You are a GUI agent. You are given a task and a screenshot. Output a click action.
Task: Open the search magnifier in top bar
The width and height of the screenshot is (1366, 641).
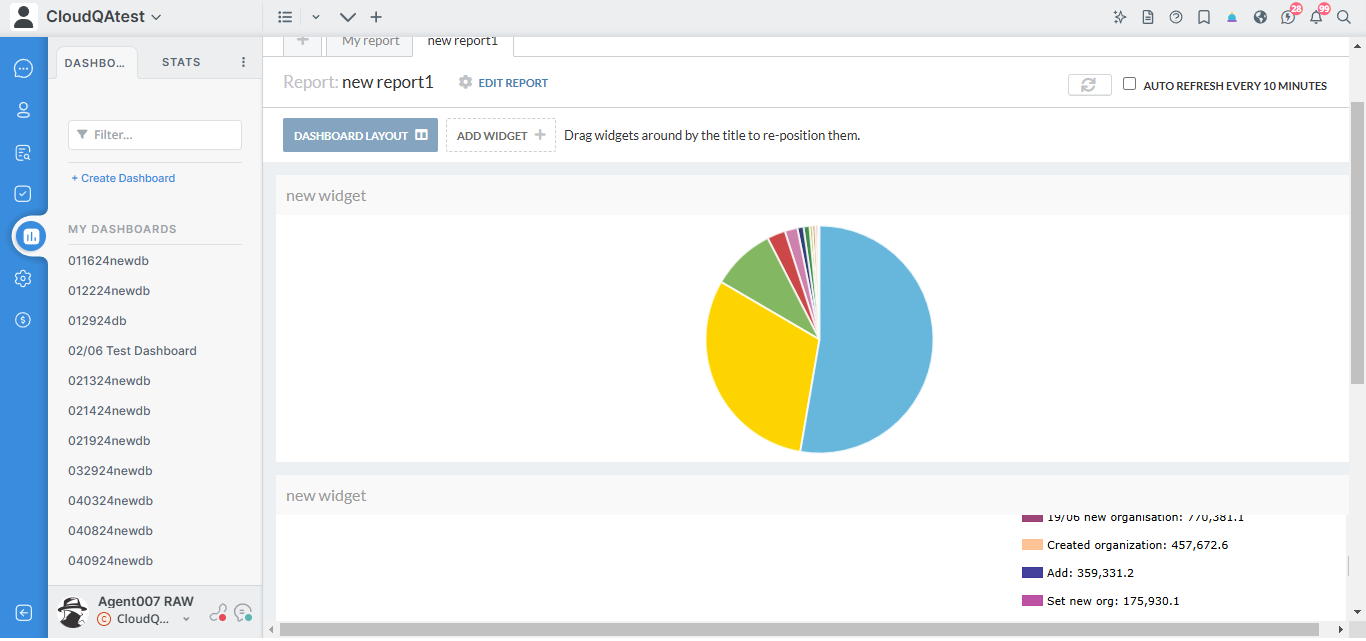[x=1344, y=17]
